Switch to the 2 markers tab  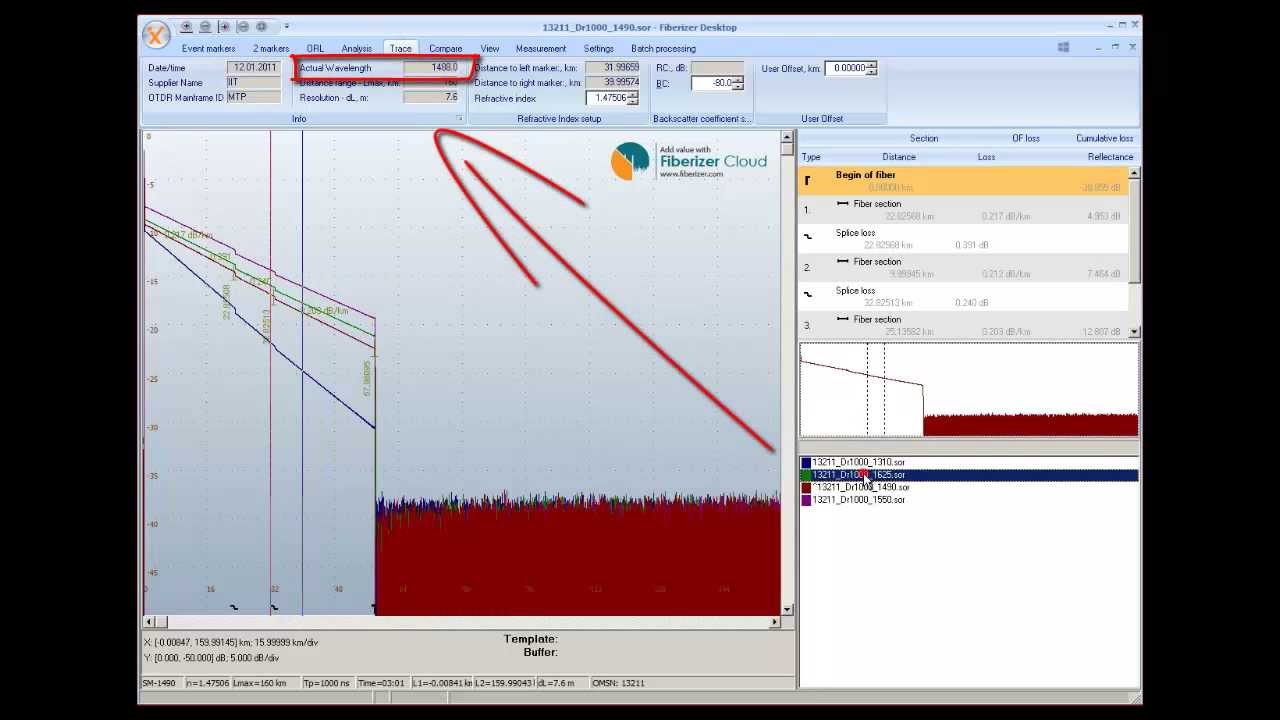pyautogui.click(x=271, y=48)
